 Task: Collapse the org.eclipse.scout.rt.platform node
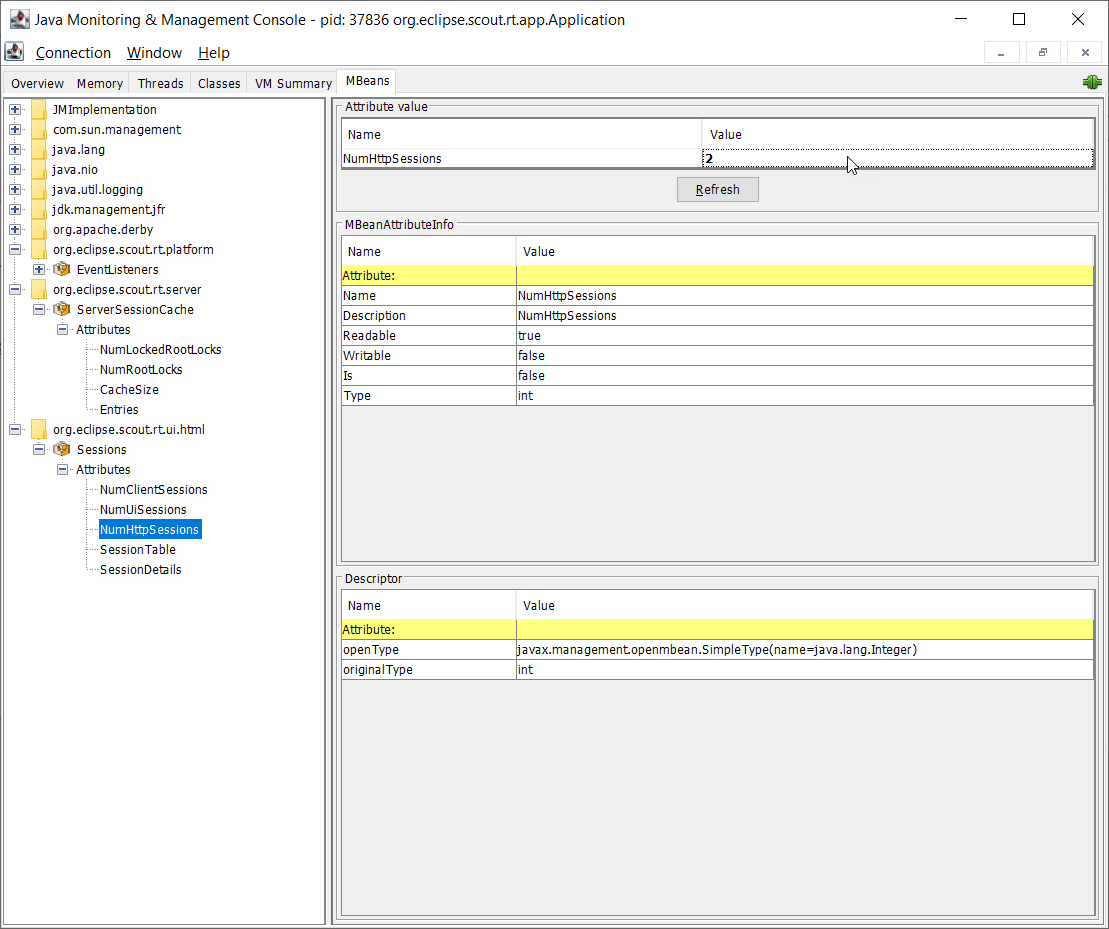click(15, 250)
